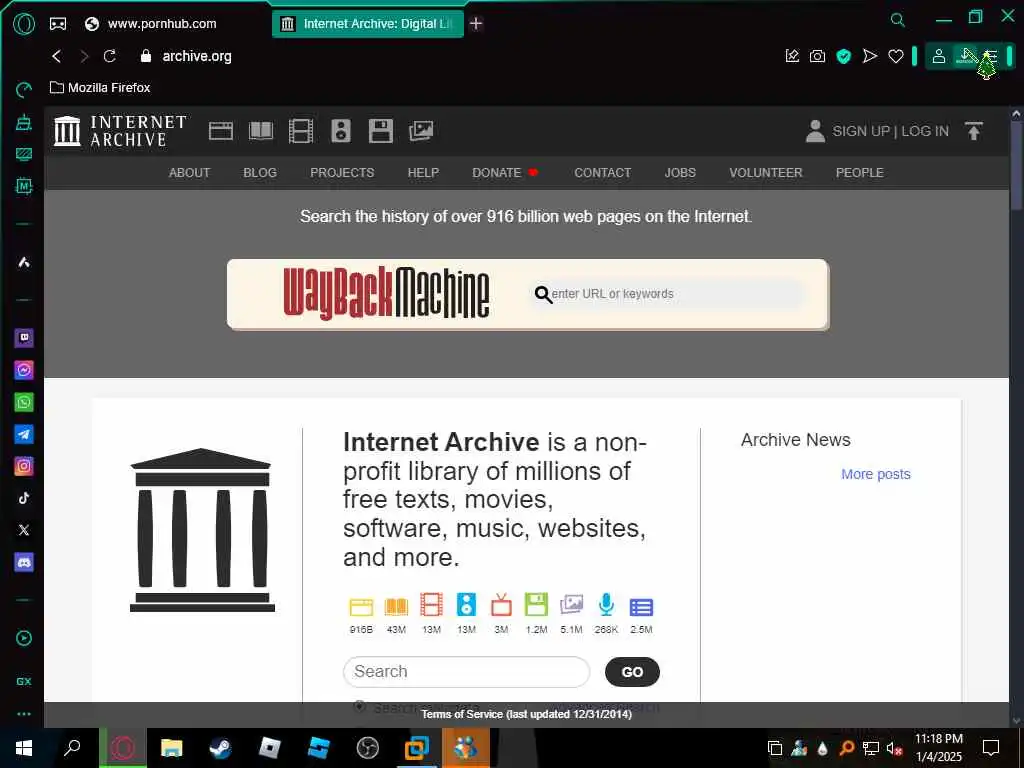Open the 1.2M software media icon
1024x768 pixels.
(x=536, y=605)
